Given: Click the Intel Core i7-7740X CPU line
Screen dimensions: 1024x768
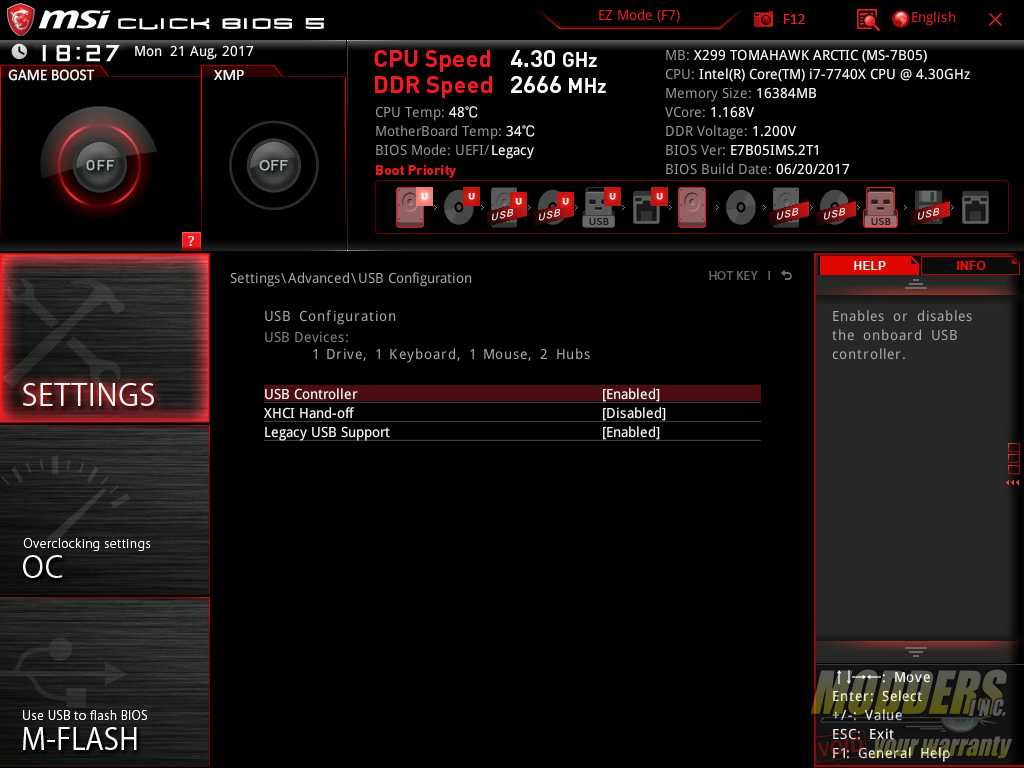Looking at the screenshot, I should (818, 74).
